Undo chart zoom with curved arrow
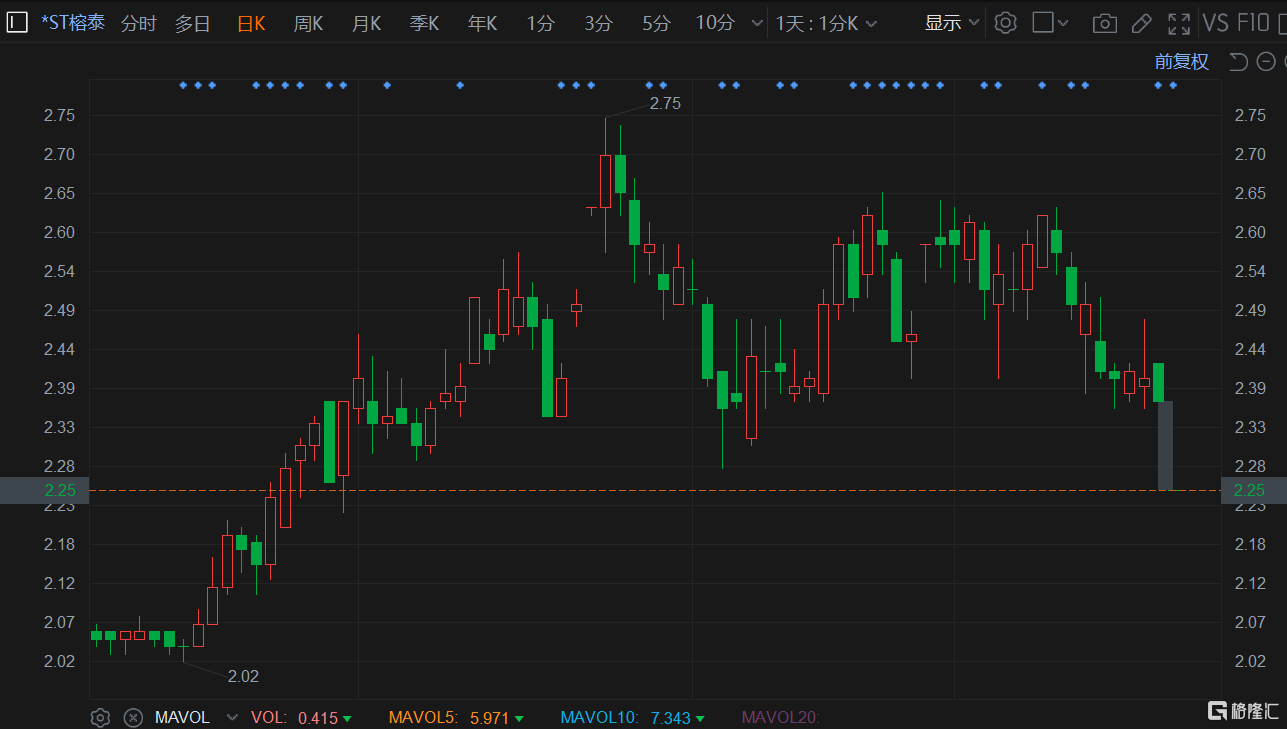The width and height of the screenshot is (1287, 729). point(1238,62)
